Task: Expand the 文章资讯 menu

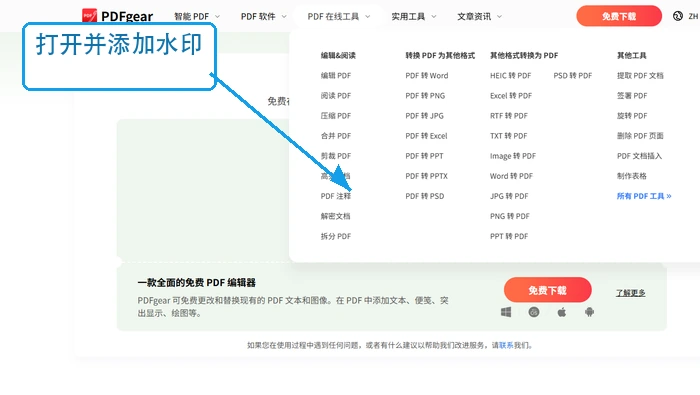Action: 479,17
